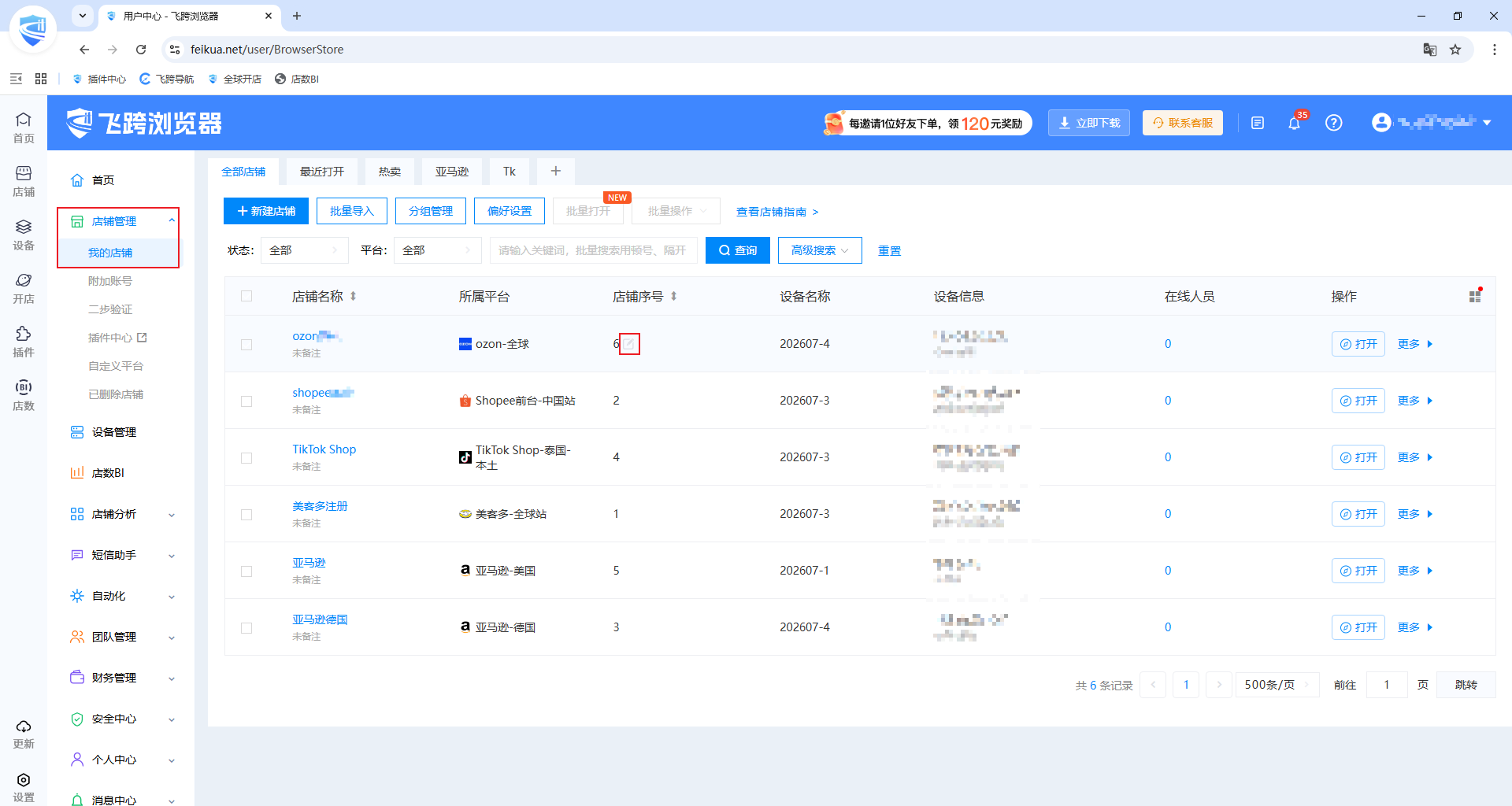Expand the 高级搜索 dropdown
Screen dimensions: 1512x806
coord(820,250)
